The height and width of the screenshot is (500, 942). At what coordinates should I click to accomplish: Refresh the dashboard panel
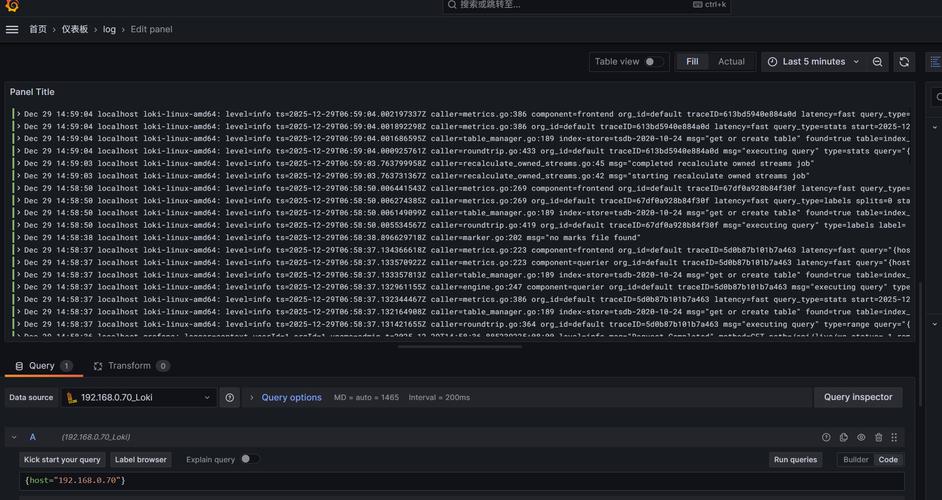click(x=904, y=62)
